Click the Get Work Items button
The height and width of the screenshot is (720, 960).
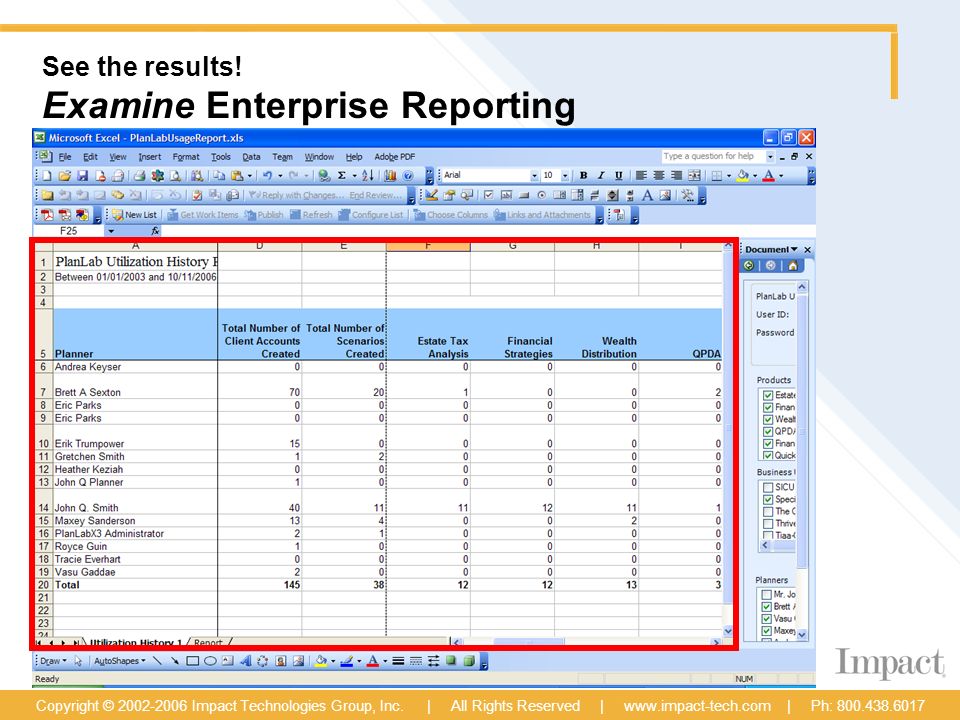203,215
